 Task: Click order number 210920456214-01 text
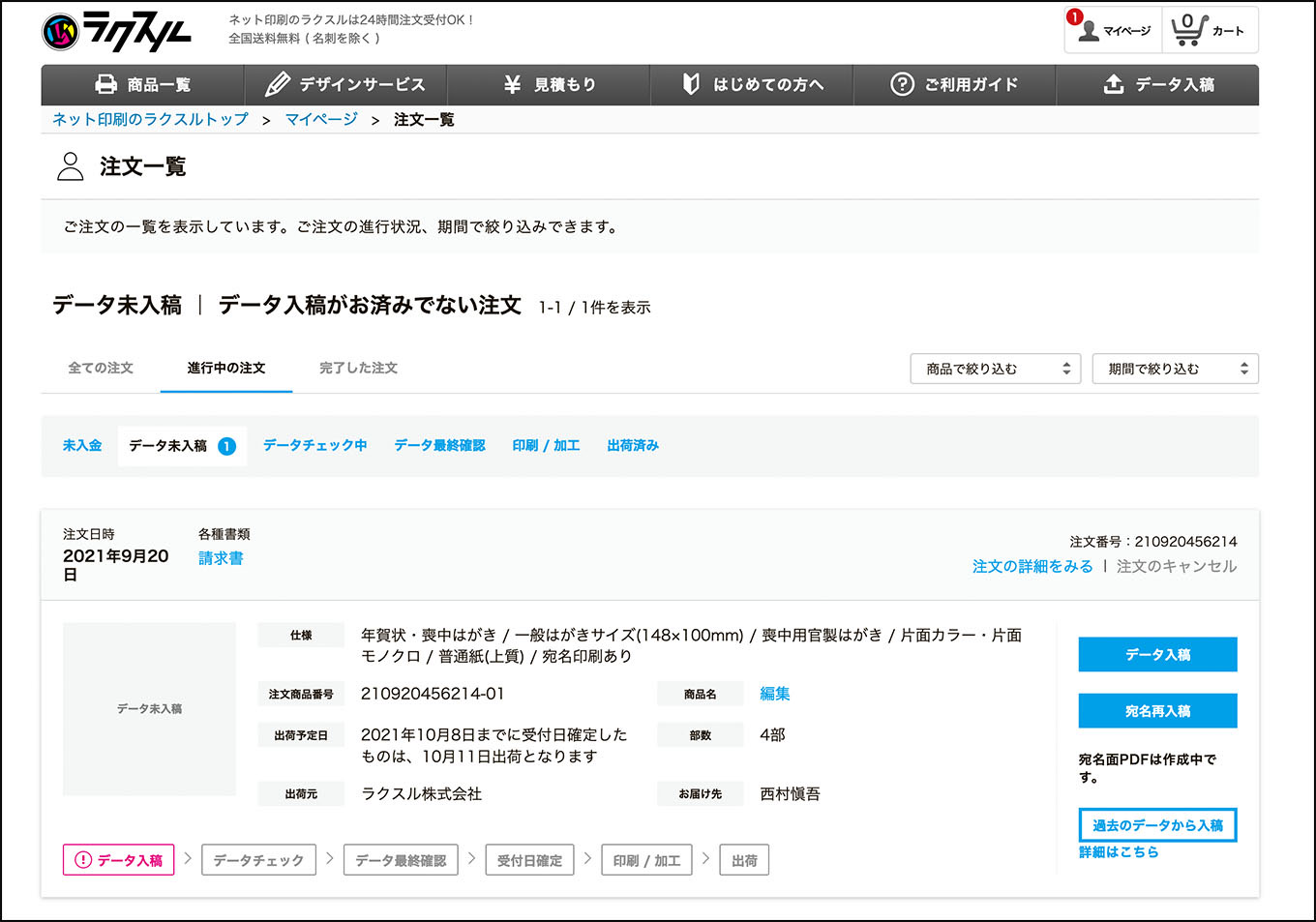pyautogui.click(x=433, y=694)
